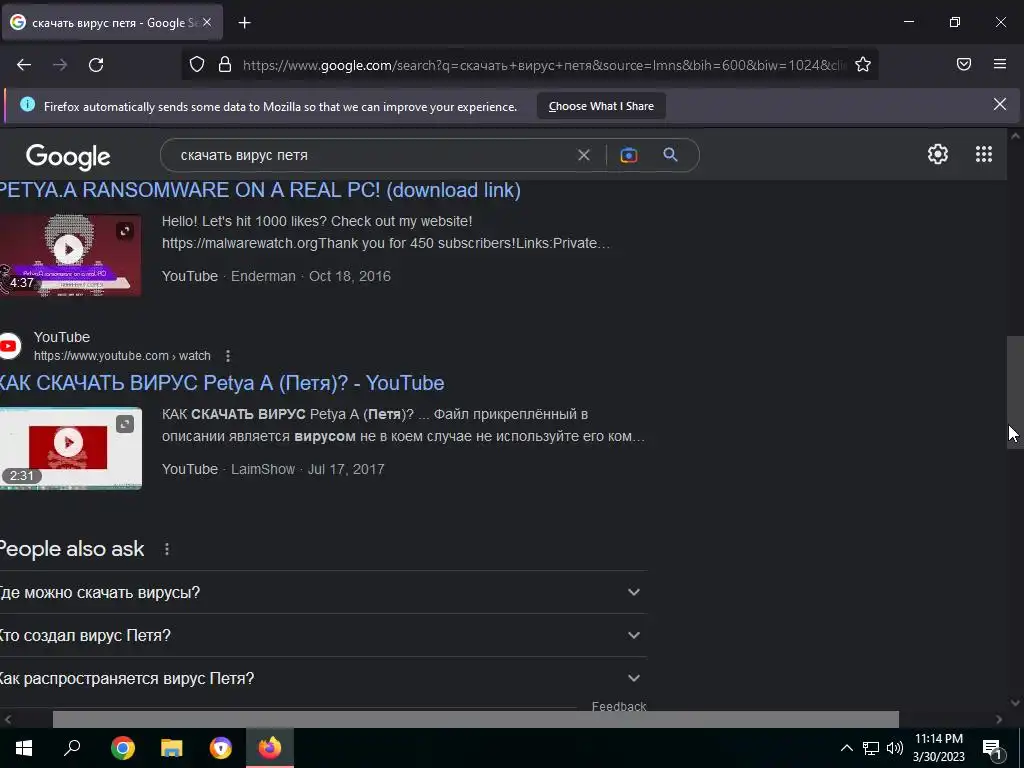Show hidden system tray icons

click(846, 748)
